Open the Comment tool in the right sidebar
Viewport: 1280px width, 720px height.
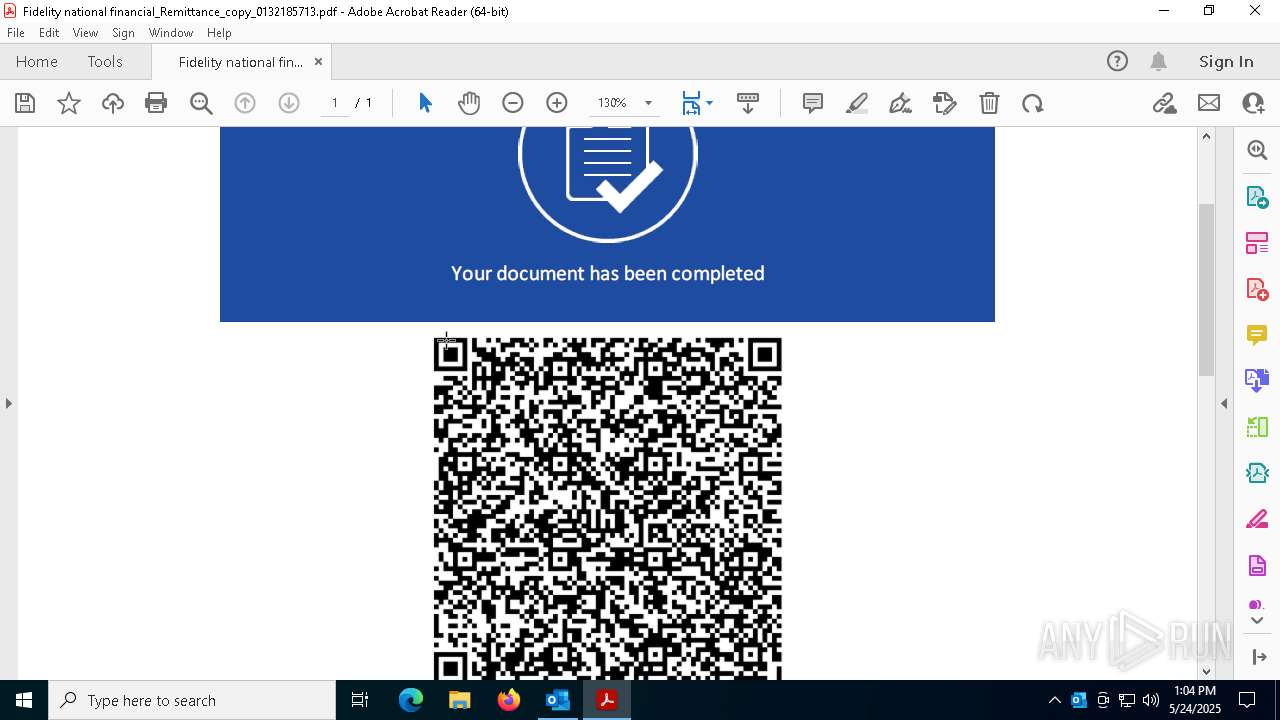(1257, 334)
